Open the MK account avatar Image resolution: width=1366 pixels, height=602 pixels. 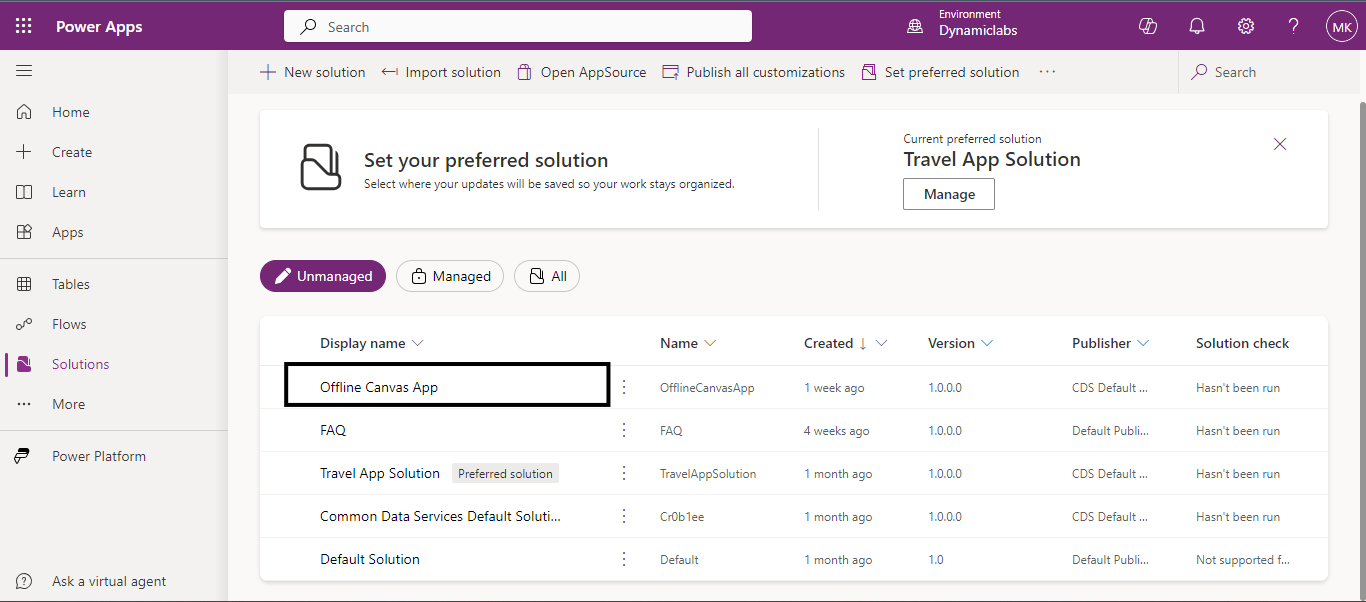pyautogui.click(x=1341, y=26)
